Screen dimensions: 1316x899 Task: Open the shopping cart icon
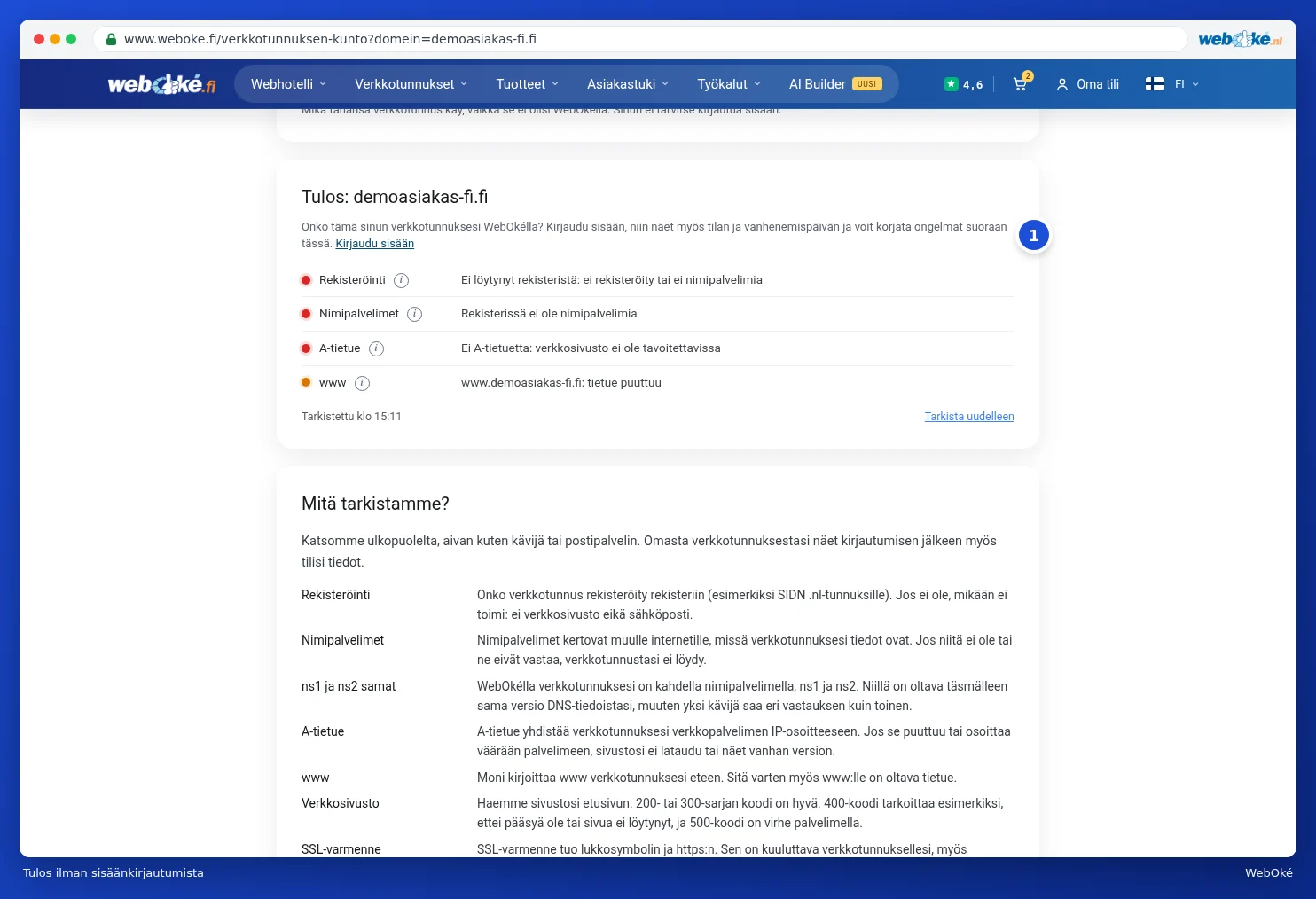tap(1022, 83)
